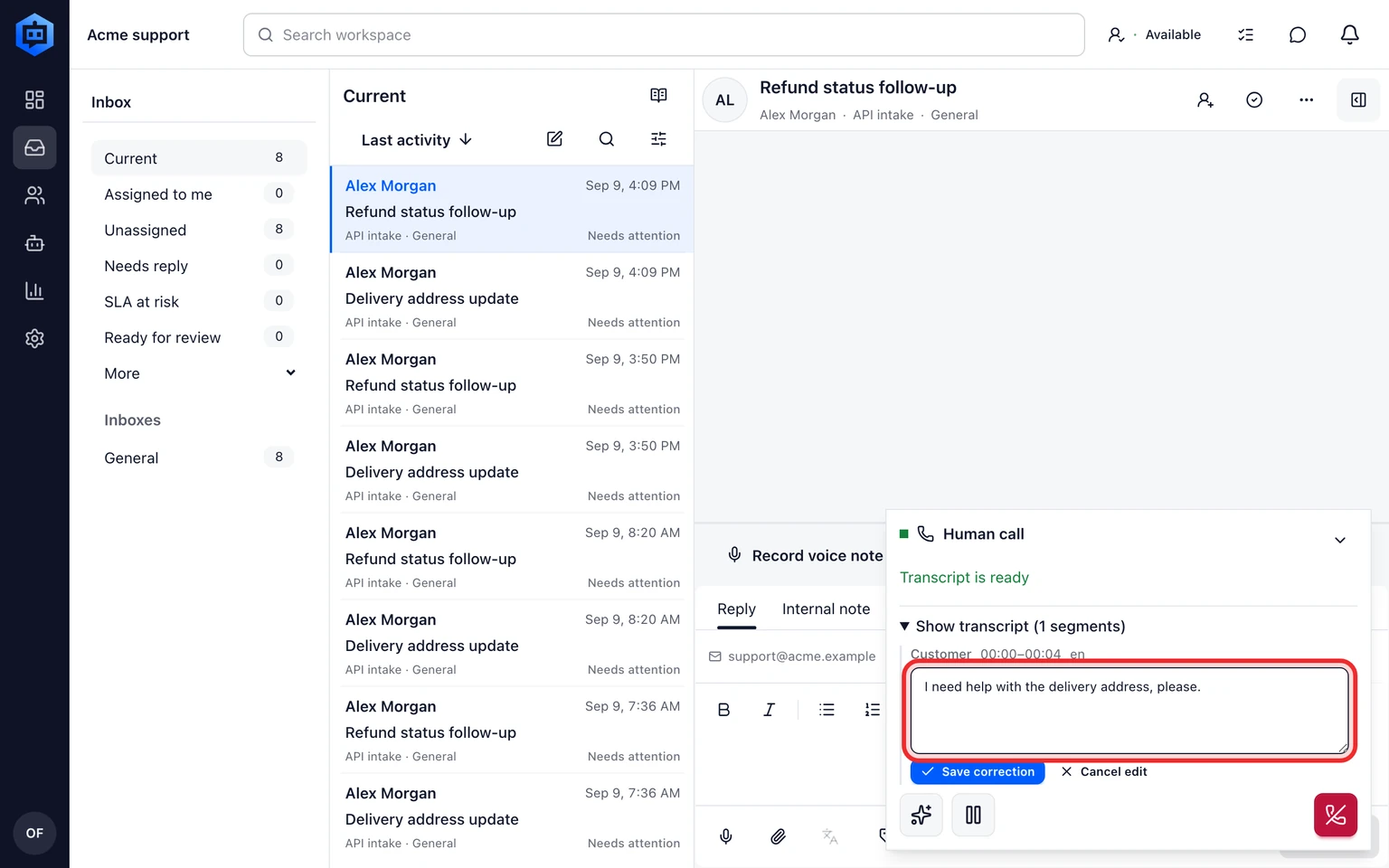Click the AL contact avatar in conversation header

(x=725, y=100)
